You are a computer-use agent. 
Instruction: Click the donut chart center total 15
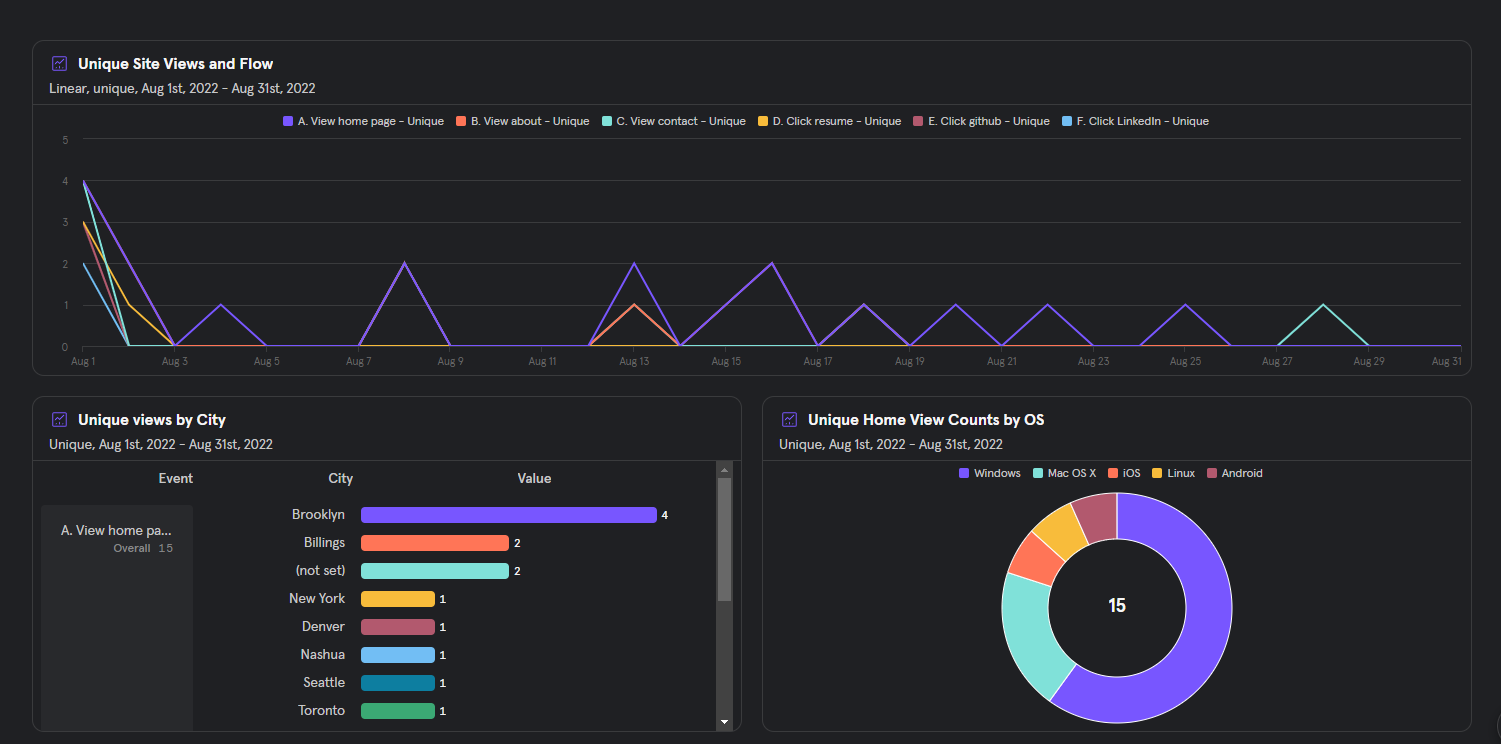click(1117, 606)
